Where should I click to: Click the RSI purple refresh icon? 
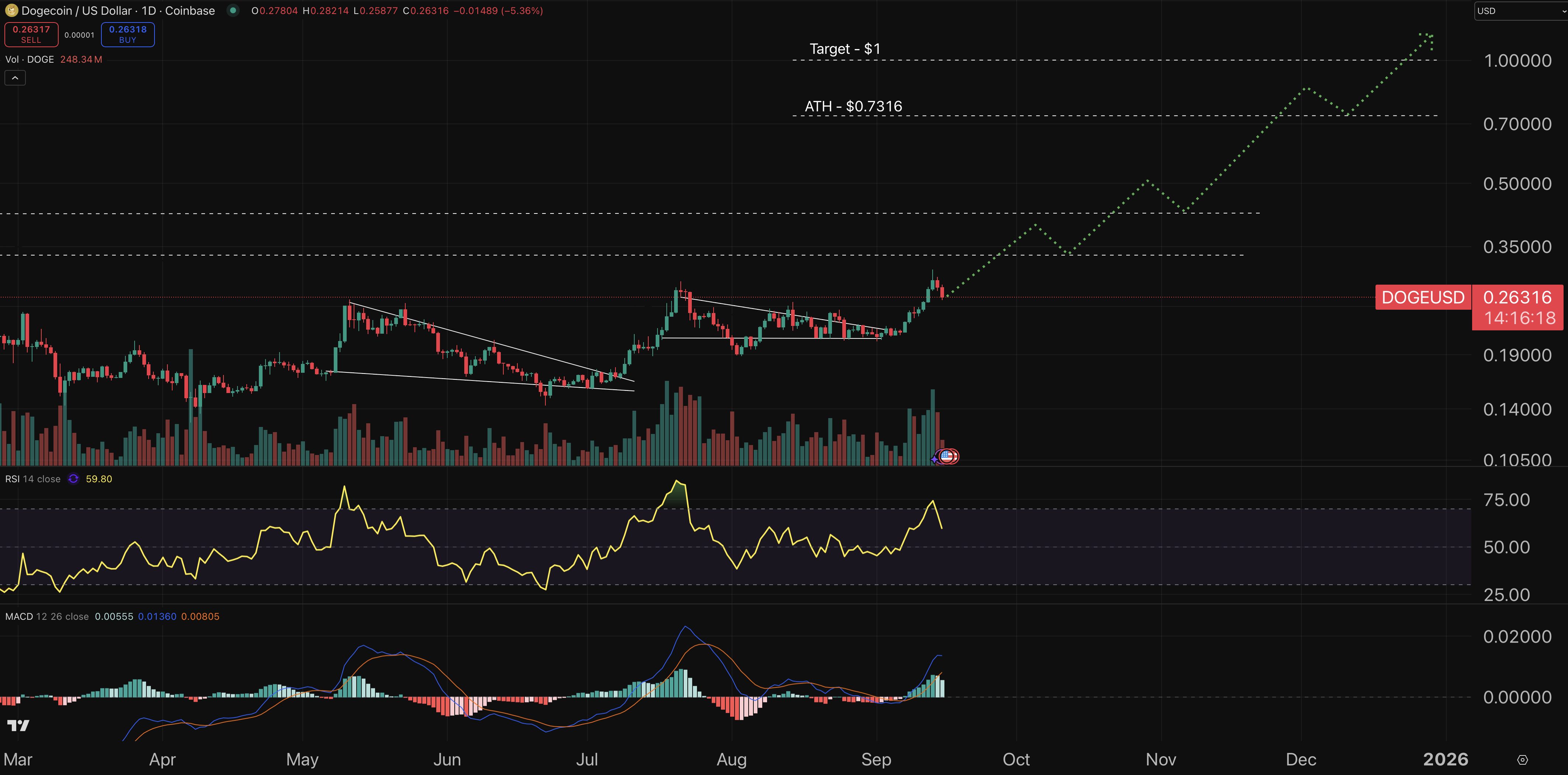(73, 479)
